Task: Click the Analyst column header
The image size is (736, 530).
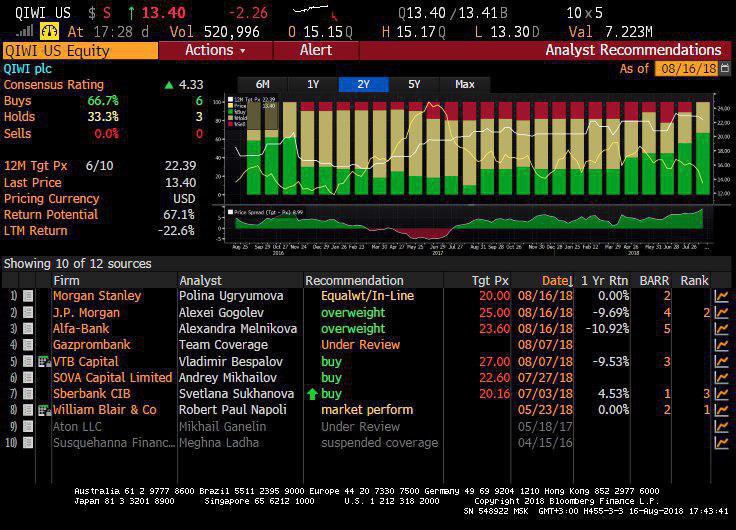Action: [200, 281]
